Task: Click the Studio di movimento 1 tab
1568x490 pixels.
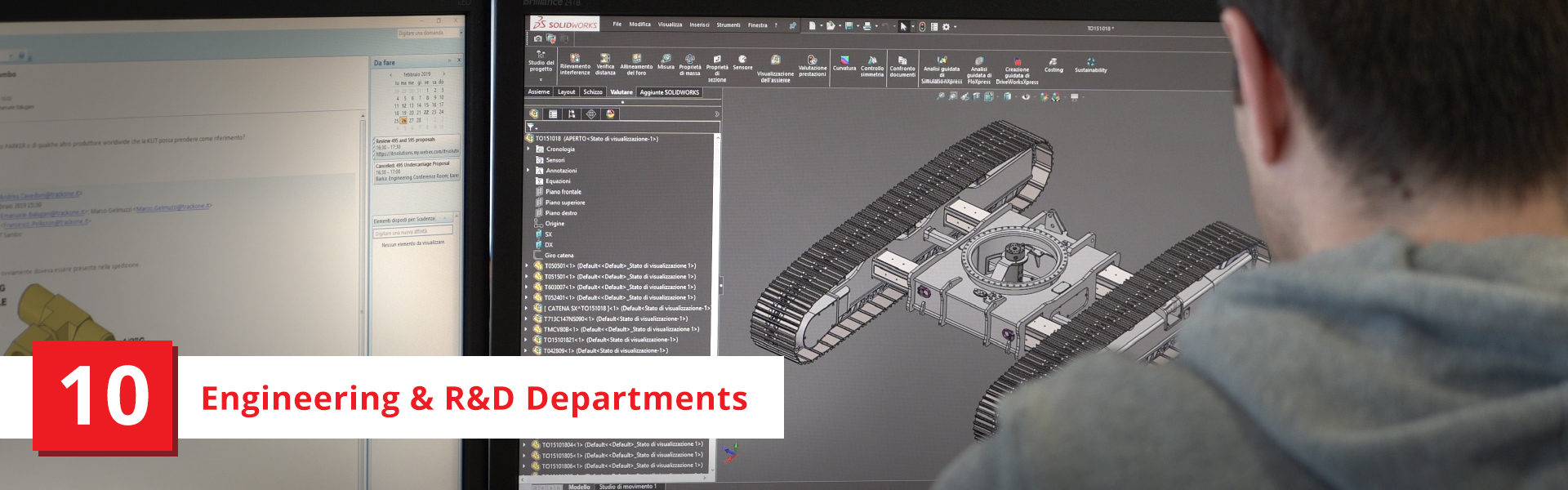Action: (x=627, y=487)
